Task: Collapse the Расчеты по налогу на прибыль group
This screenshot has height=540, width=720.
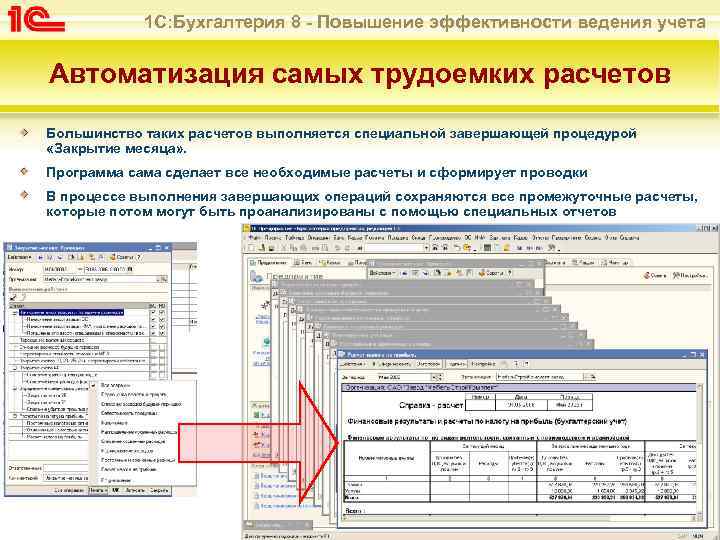Action: [15, 416]
